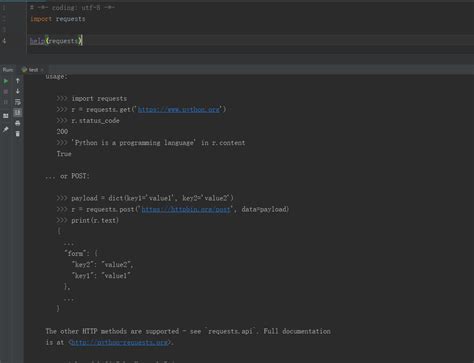Pin the Run tab with pin icon
The image size is (474, 363).
6,129
